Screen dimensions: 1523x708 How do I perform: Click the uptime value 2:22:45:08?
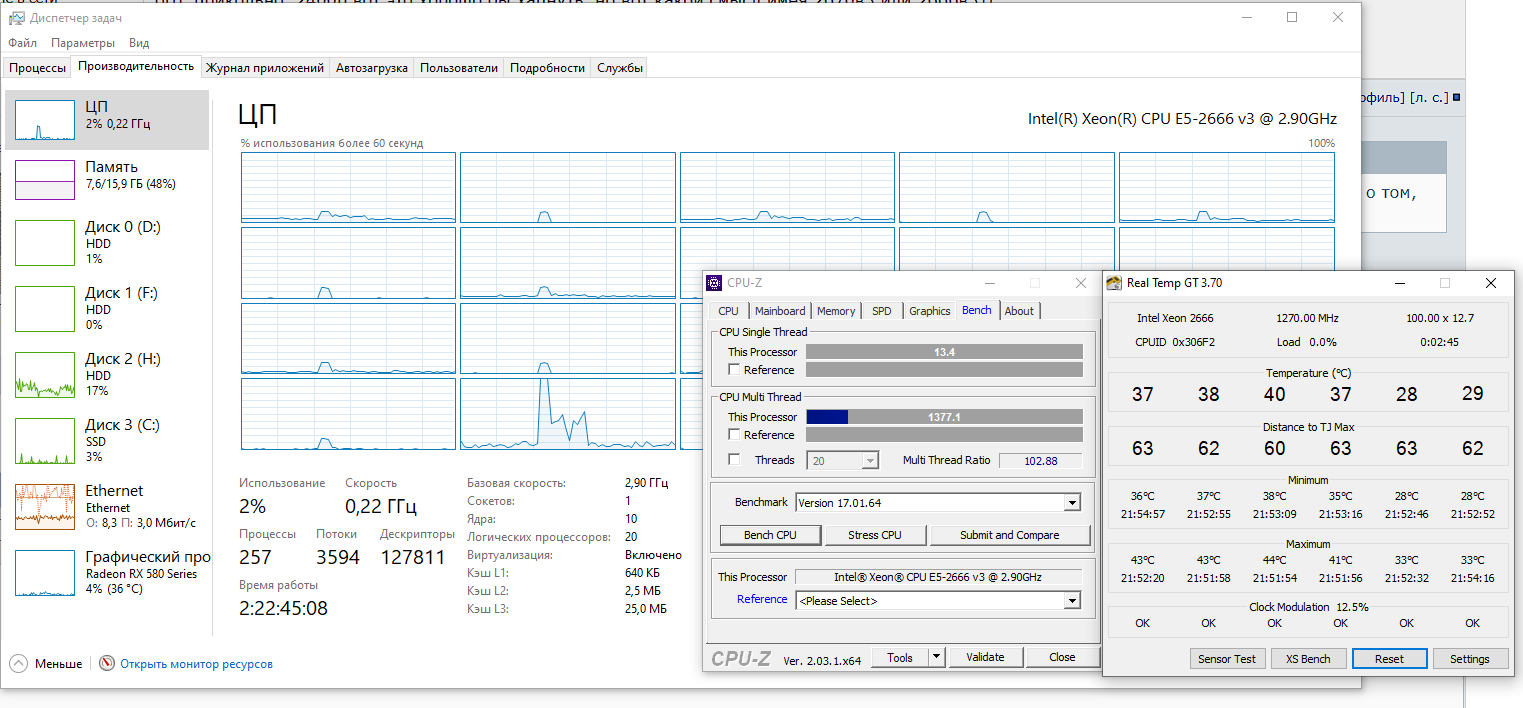[x=283, y=608]
